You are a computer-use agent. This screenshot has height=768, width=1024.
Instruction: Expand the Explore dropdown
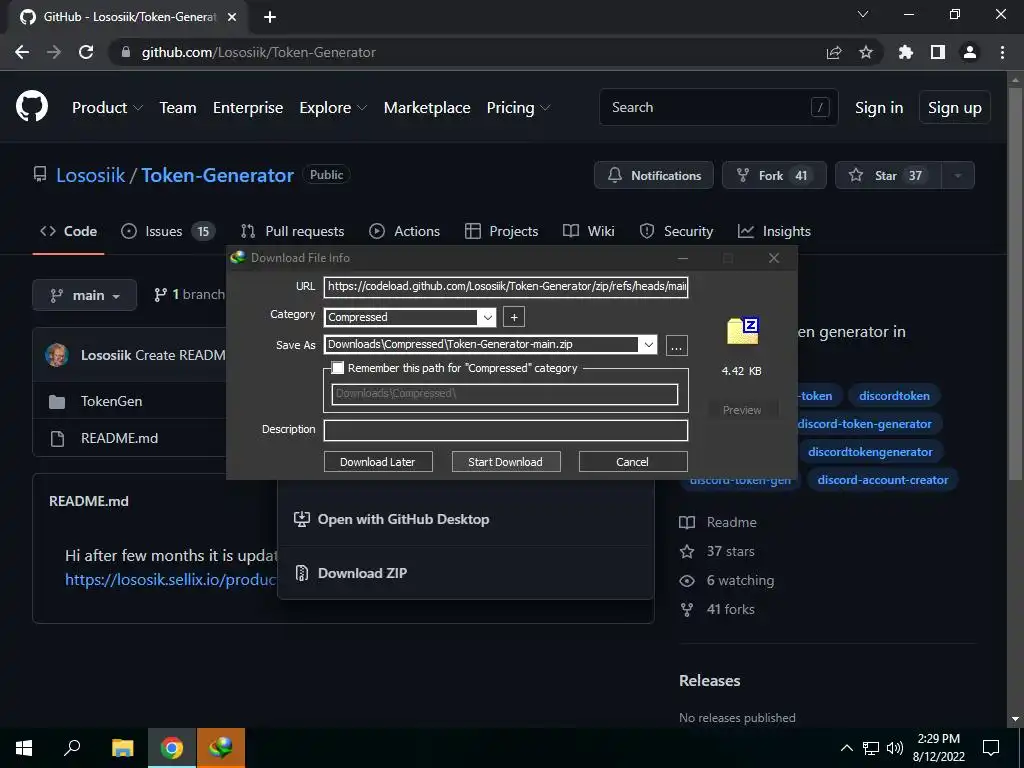point(333,108)
